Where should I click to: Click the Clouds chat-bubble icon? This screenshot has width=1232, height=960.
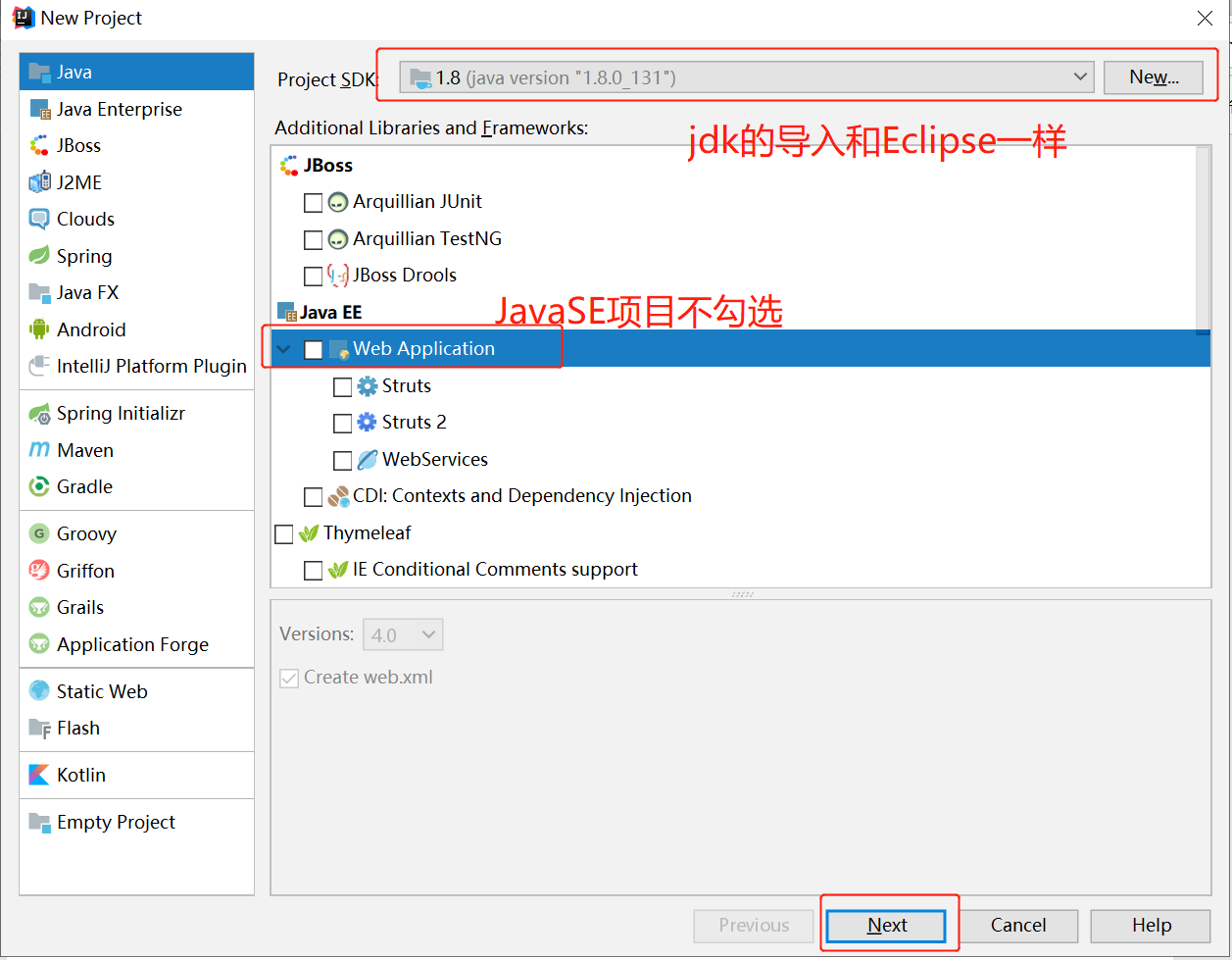coord(39,219)
